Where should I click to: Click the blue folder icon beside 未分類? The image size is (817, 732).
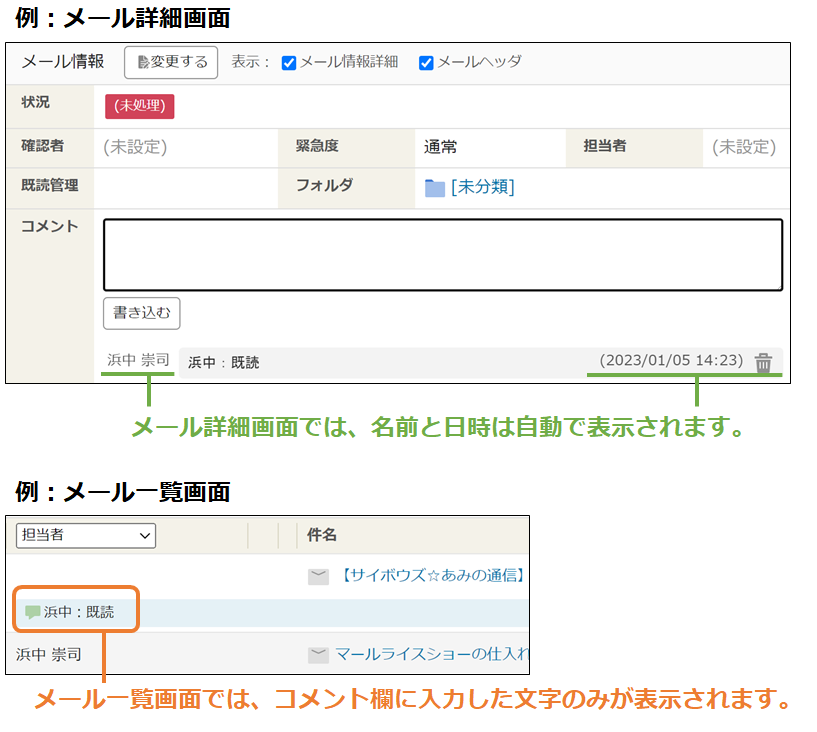(434, 188)
